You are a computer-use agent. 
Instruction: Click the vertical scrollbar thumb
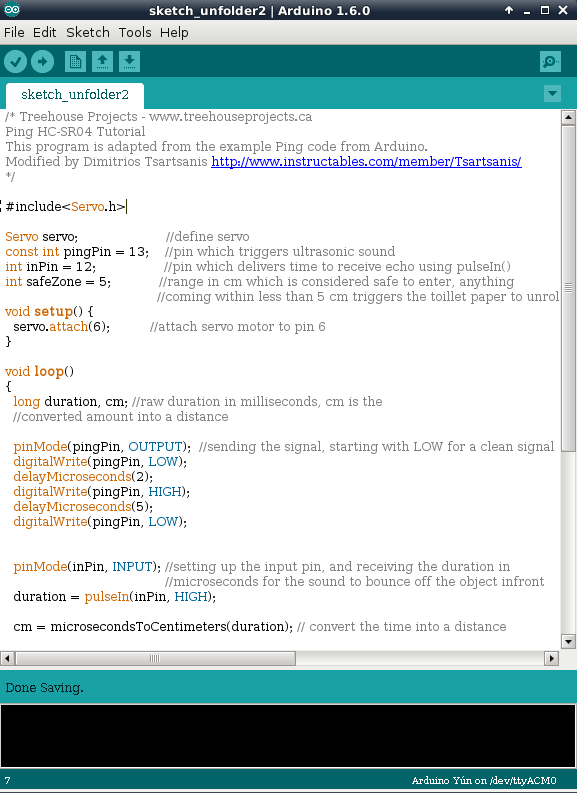point(568,288)
